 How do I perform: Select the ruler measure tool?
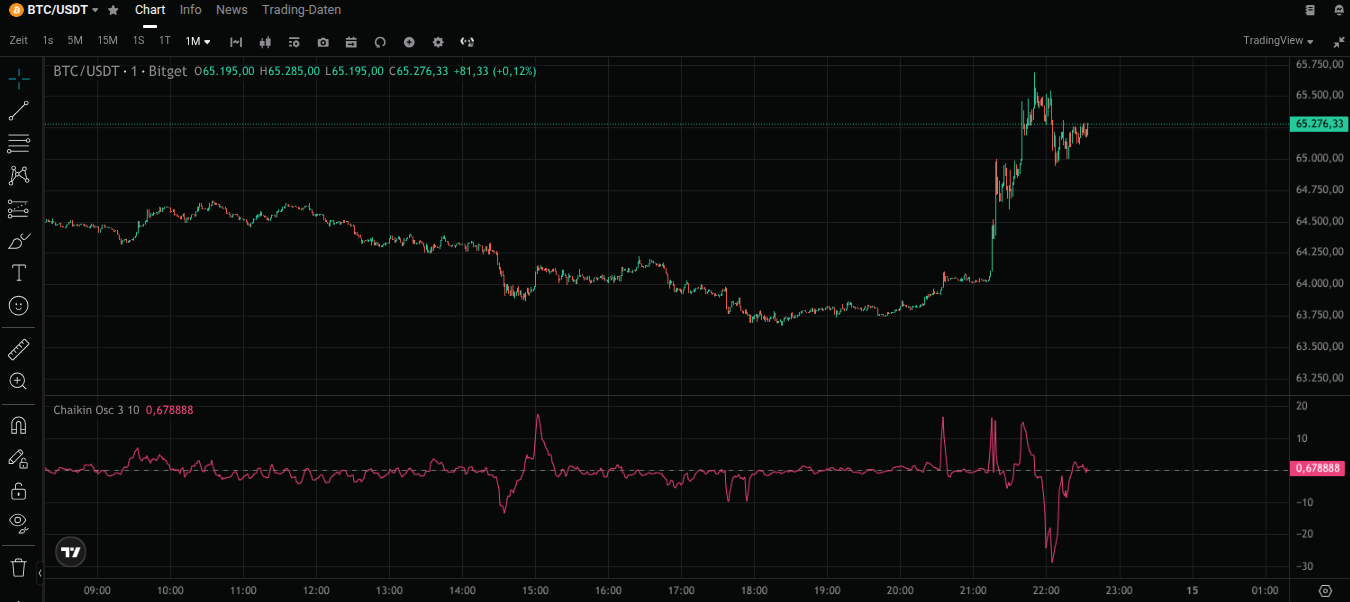pyautogui.click(x=18, y=349)
